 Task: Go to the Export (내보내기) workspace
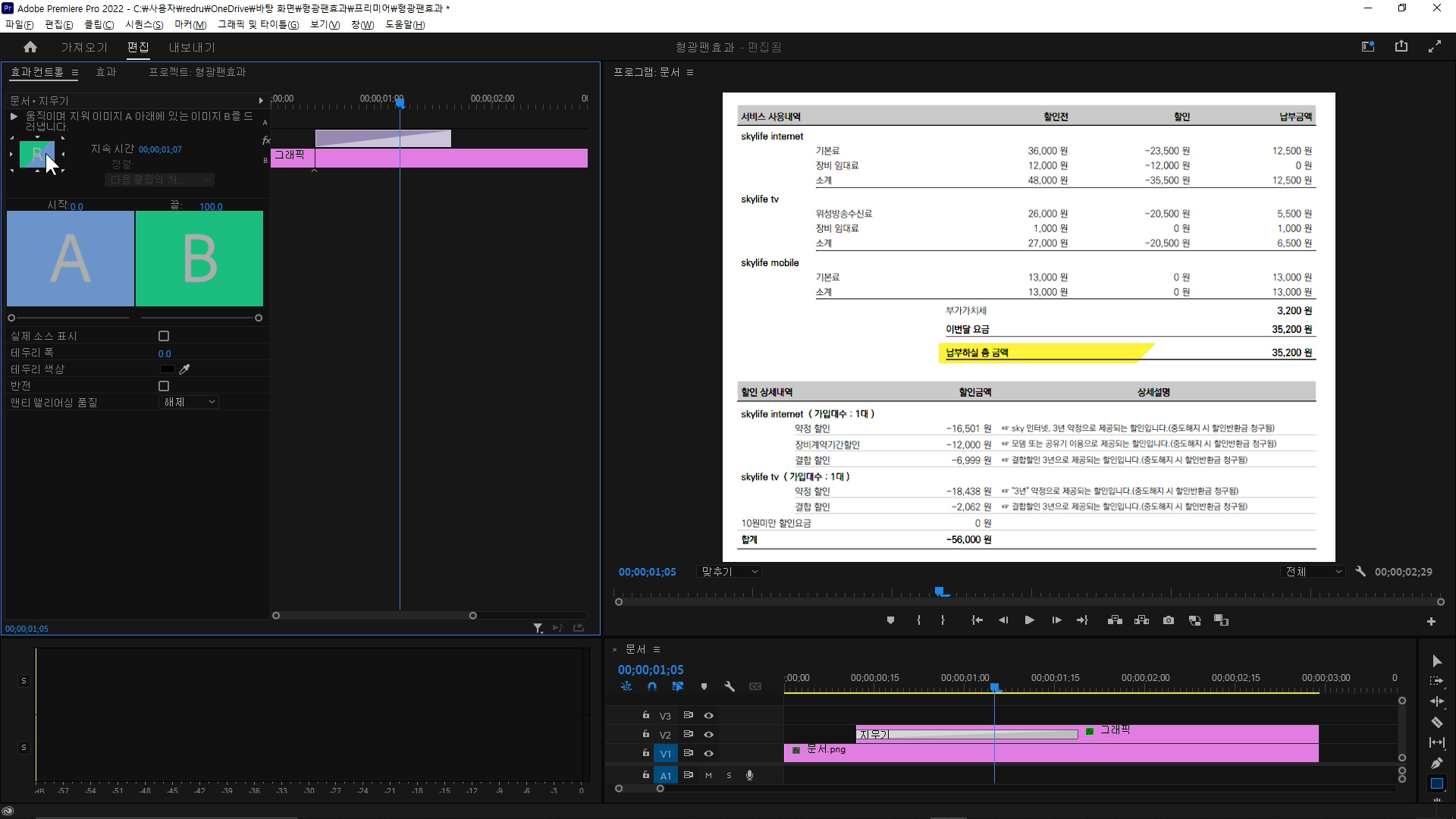point(191,47)
